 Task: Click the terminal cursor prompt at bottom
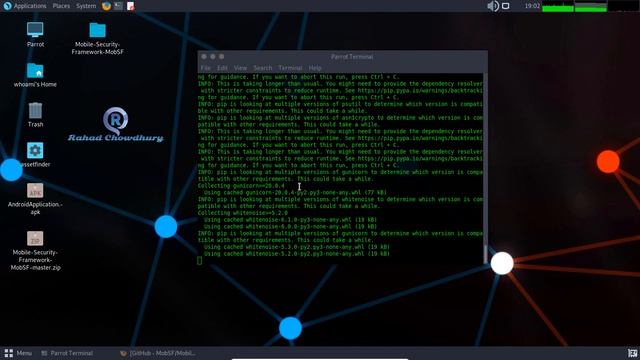(200, 260)
